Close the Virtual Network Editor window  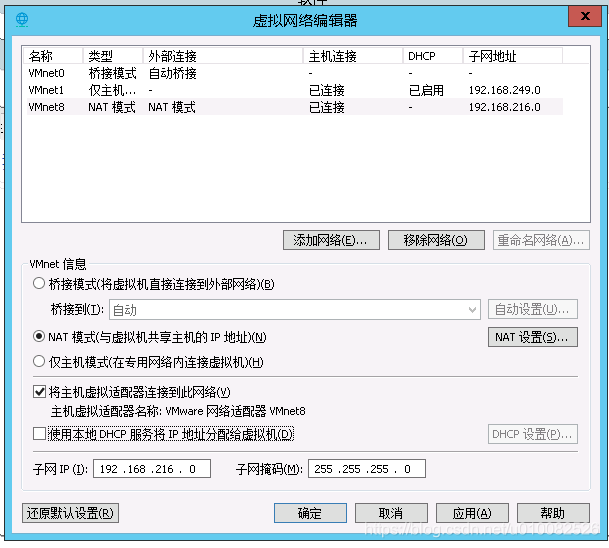pyautogui.click(x=585, y=16)
